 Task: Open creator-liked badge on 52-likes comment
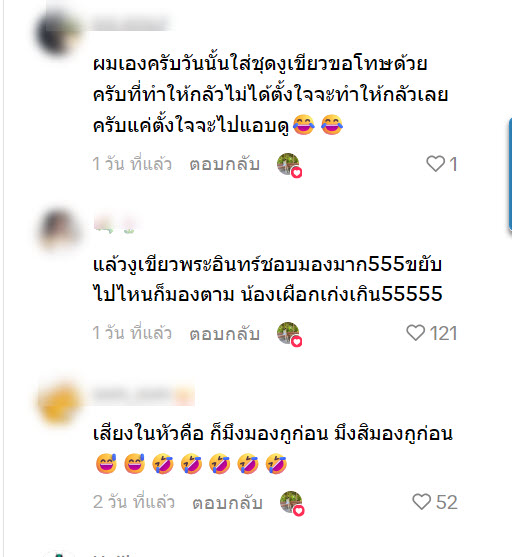coord(292,503)
